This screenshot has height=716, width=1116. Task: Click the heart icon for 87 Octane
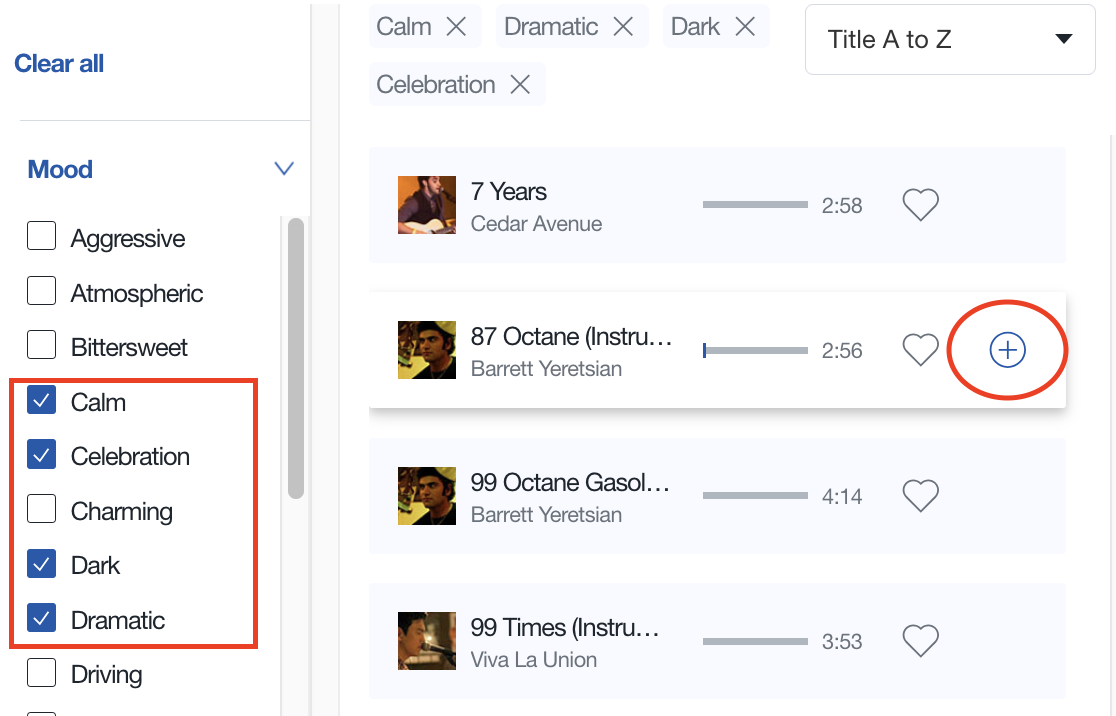tap(920, 350)
